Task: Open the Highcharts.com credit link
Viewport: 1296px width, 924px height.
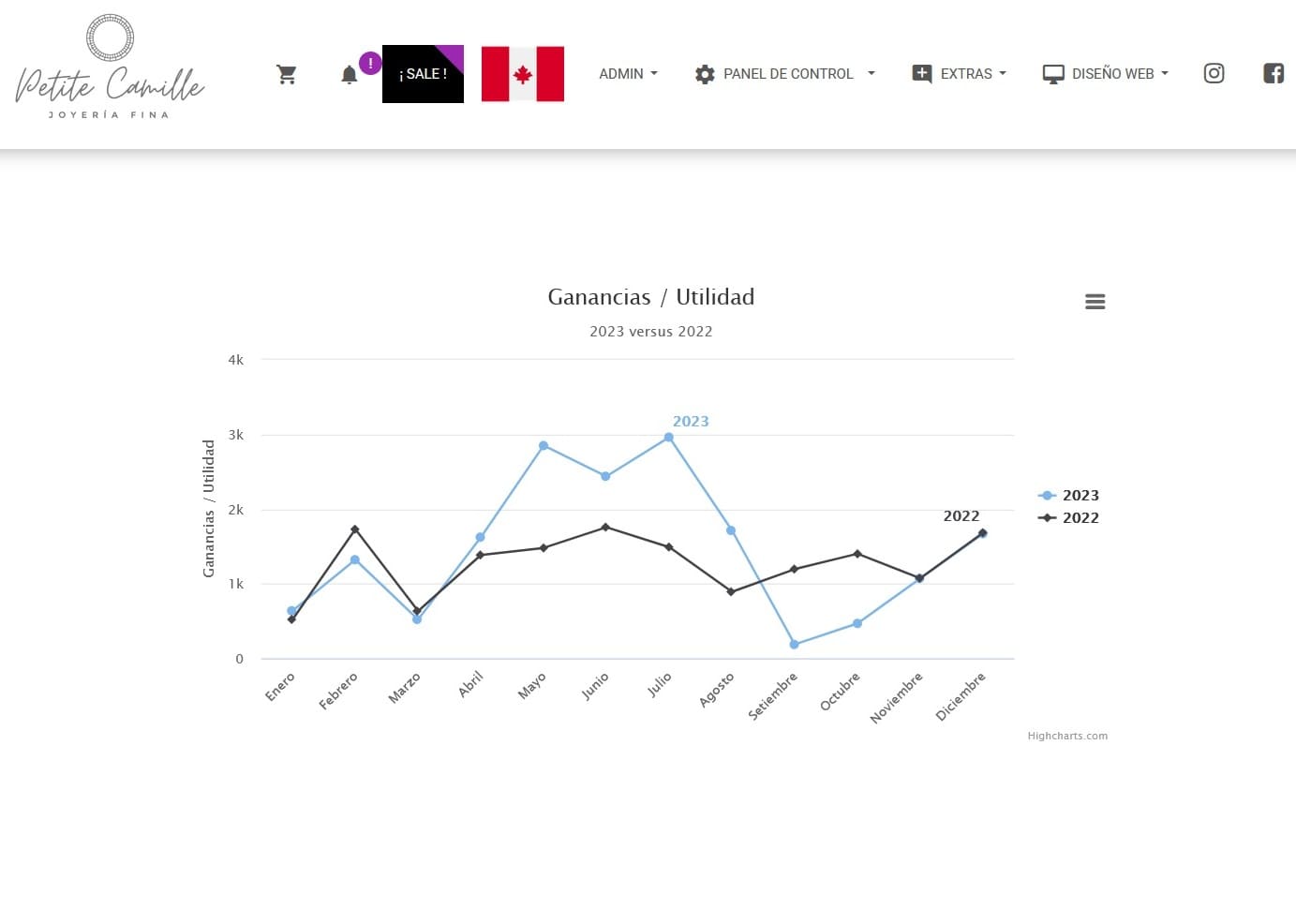Action: coord(1067,736)
